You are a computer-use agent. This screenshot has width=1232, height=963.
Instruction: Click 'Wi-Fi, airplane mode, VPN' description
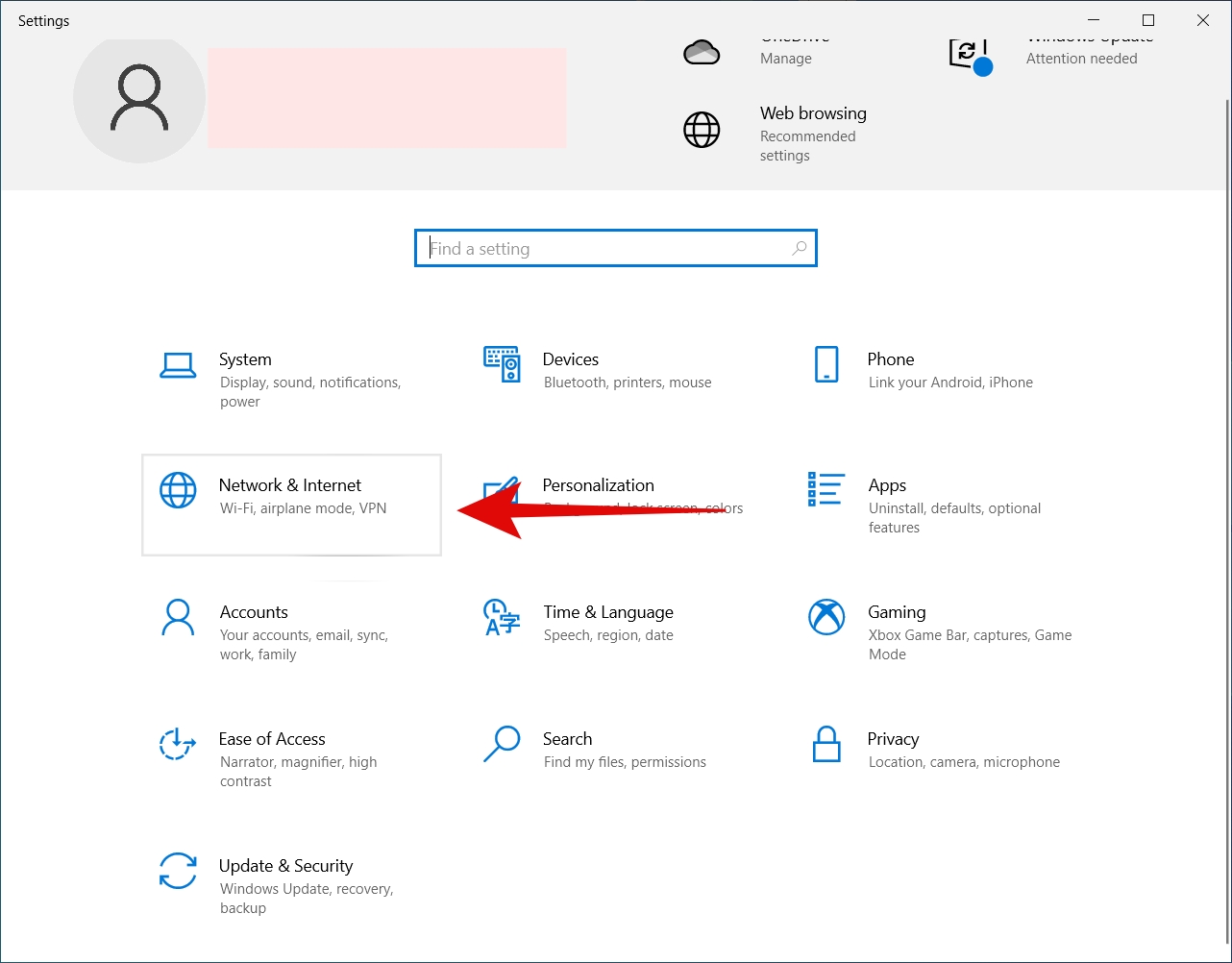[304, 508]
